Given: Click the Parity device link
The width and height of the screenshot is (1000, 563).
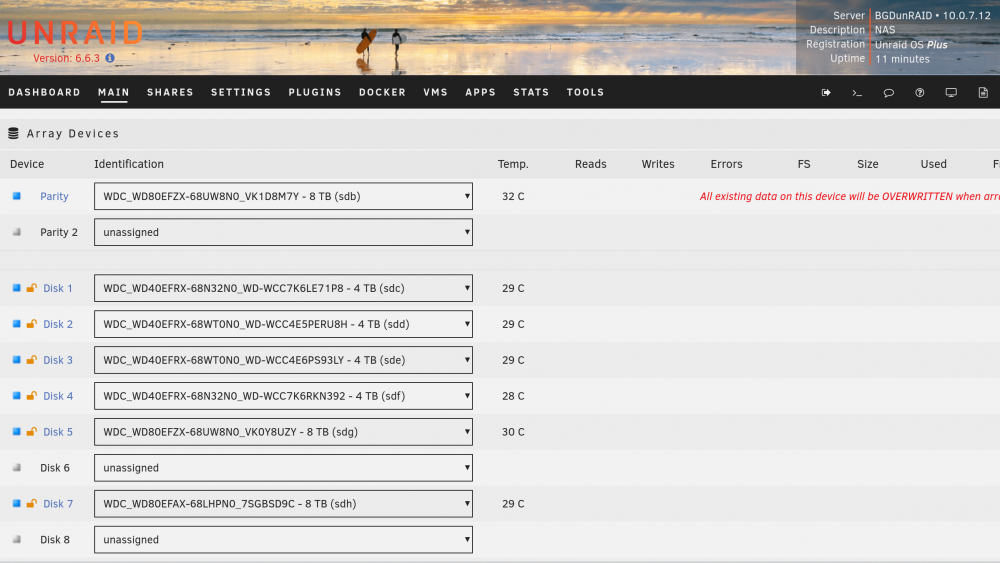Looking at the screenshot, I should [x=54, y=196].
